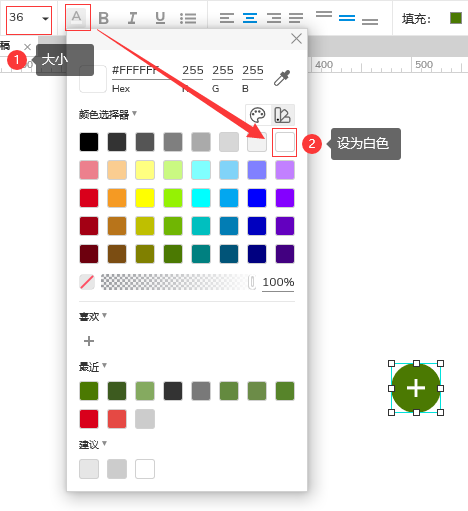Toggle italic text formatting
The width and height of the screenshot is (468, 511).
pos(132,18)
